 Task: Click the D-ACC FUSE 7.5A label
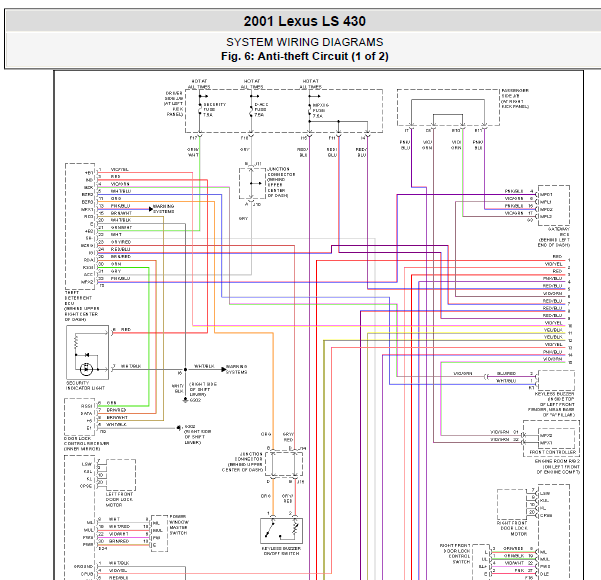click(x=261, y=109)
